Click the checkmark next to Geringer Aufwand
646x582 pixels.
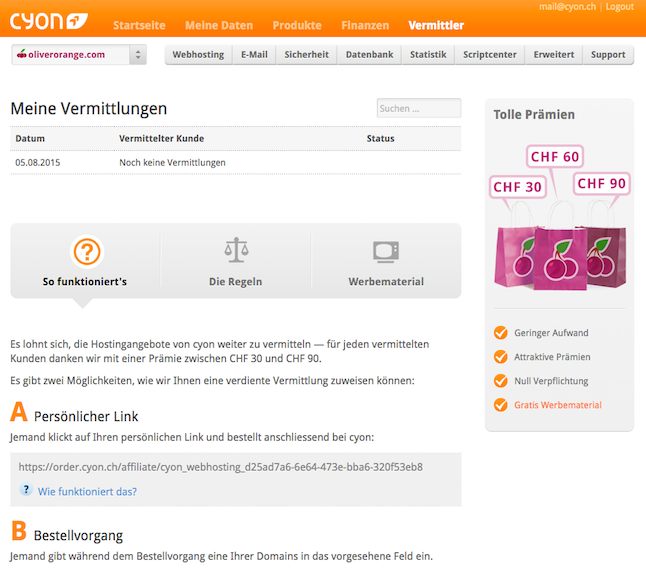(x=501, y=332)
